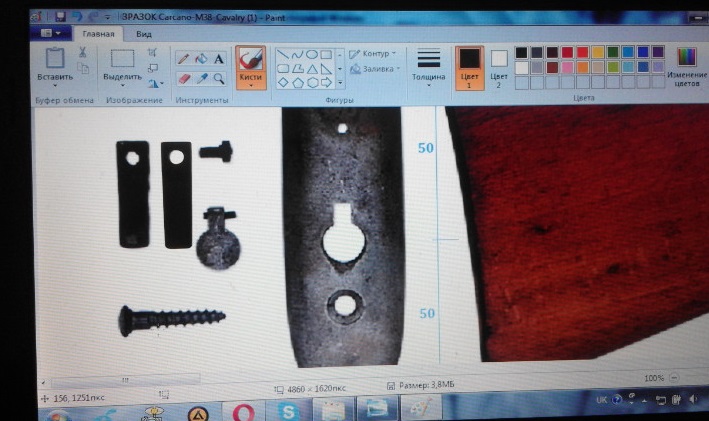The width and height of the screenshot is (709, 421).
Task: Open the Rotate or flip dropdown
Action: (156, 84)
